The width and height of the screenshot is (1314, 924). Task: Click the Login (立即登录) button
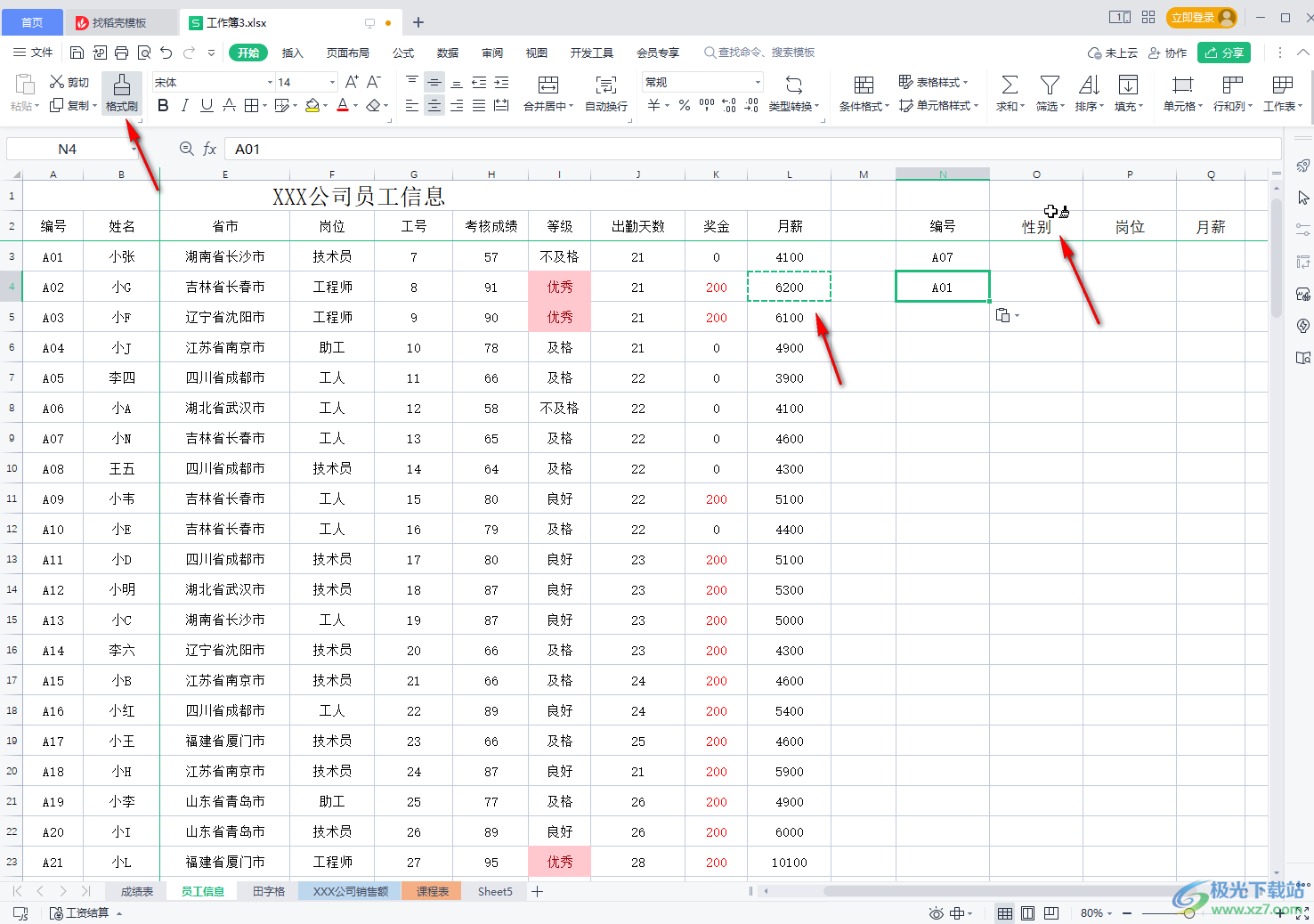point(1202,18)
